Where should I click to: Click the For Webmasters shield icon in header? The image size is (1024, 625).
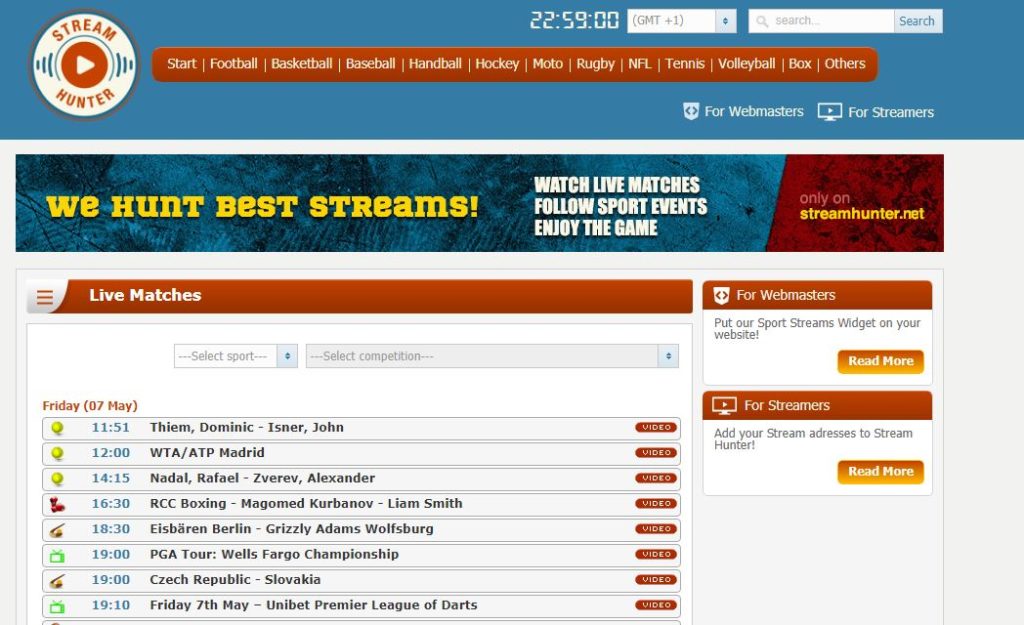691,112
